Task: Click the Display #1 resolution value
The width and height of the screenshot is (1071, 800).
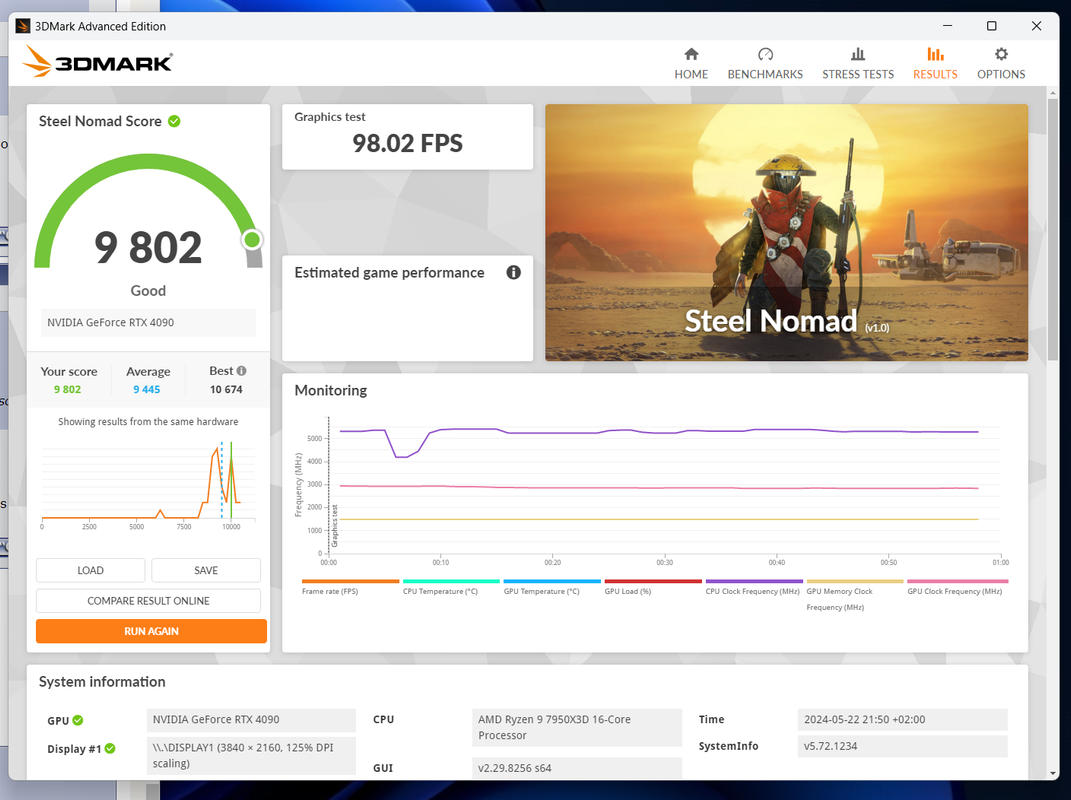Action: (251, 756)
